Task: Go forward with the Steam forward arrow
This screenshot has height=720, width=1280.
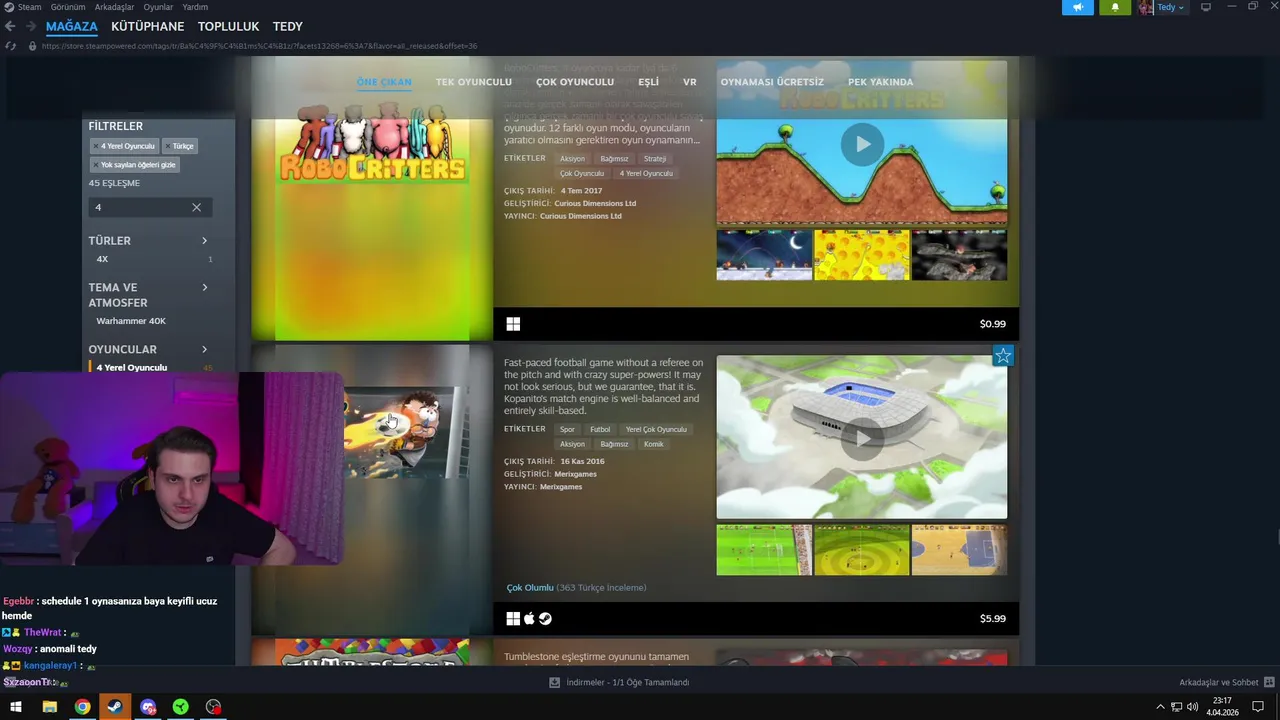Action: pyautogui.click(x=30, y=26)
